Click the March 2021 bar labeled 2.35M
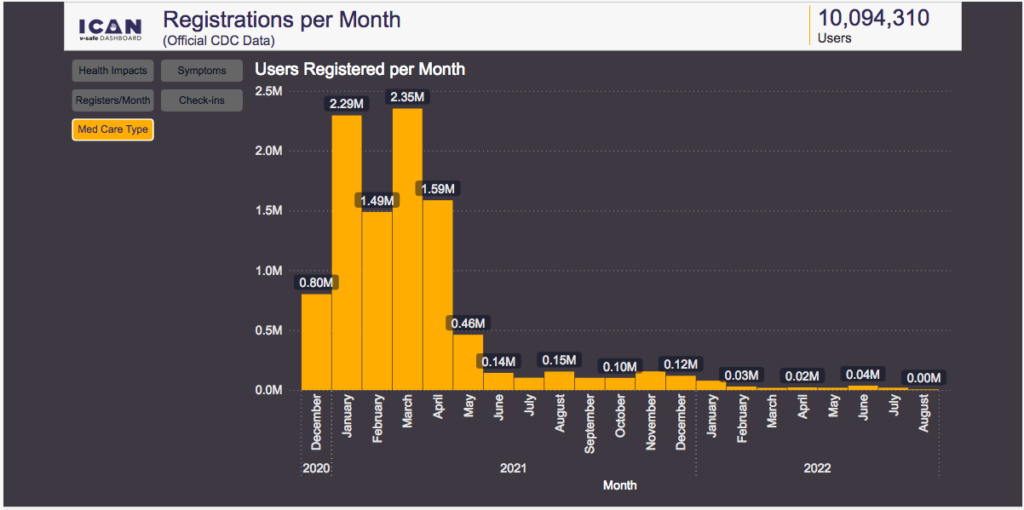Viewport: 1024px width, 510px height. (407, 250)
